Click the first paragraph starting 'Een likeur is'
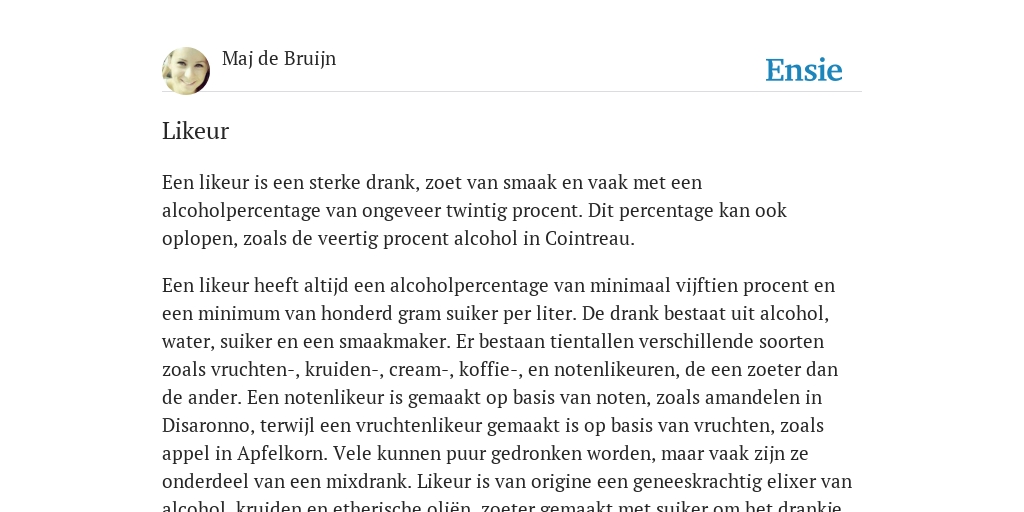This screenshot has height=512, width=1024. tap(475, 210)
